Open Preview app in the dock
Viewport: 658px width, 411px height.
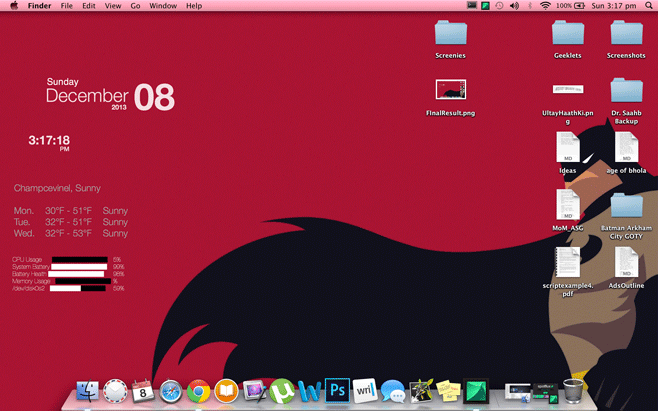pyautogui.click(x=254, y=391)
